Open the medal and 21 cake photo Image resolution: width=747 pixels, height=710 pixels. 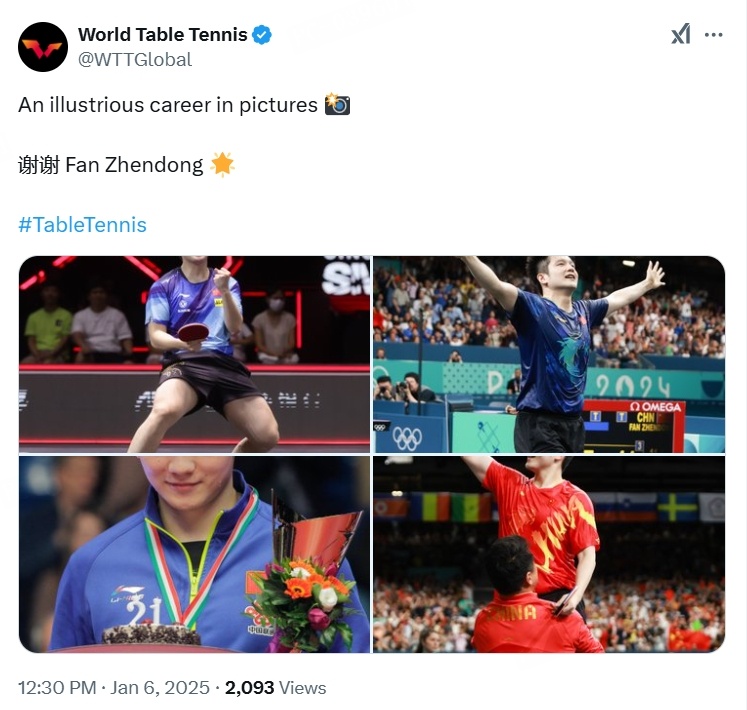tap(194, 554)
